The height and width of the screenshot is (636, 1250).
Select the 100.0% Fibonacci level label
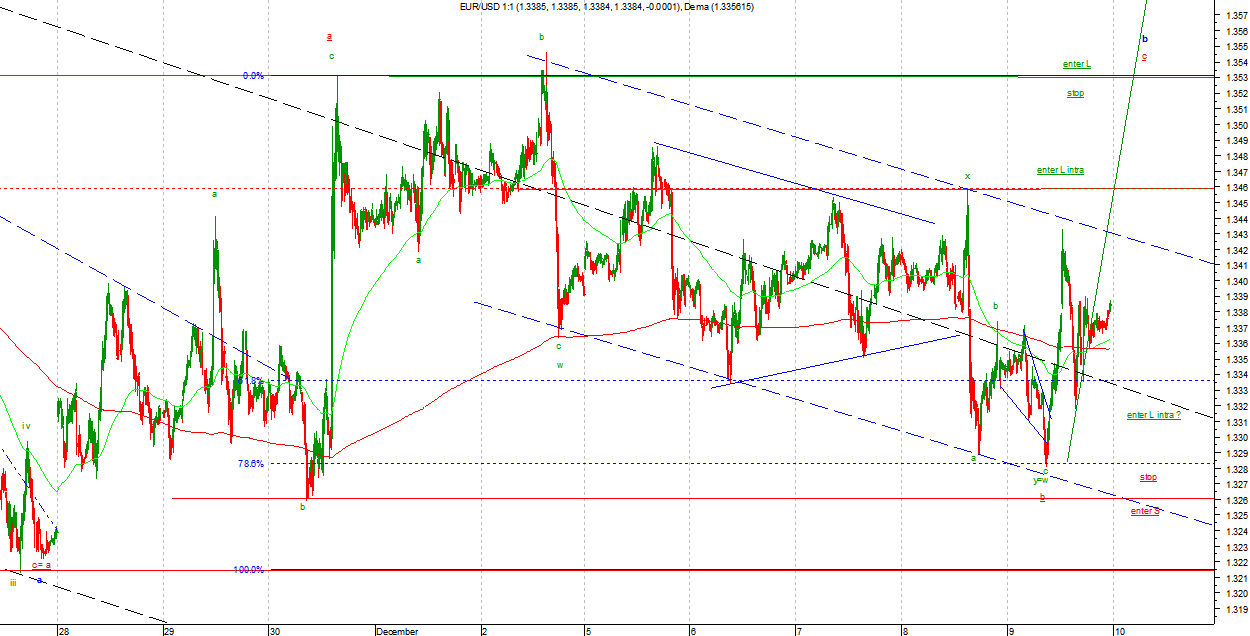pos(248,570)
